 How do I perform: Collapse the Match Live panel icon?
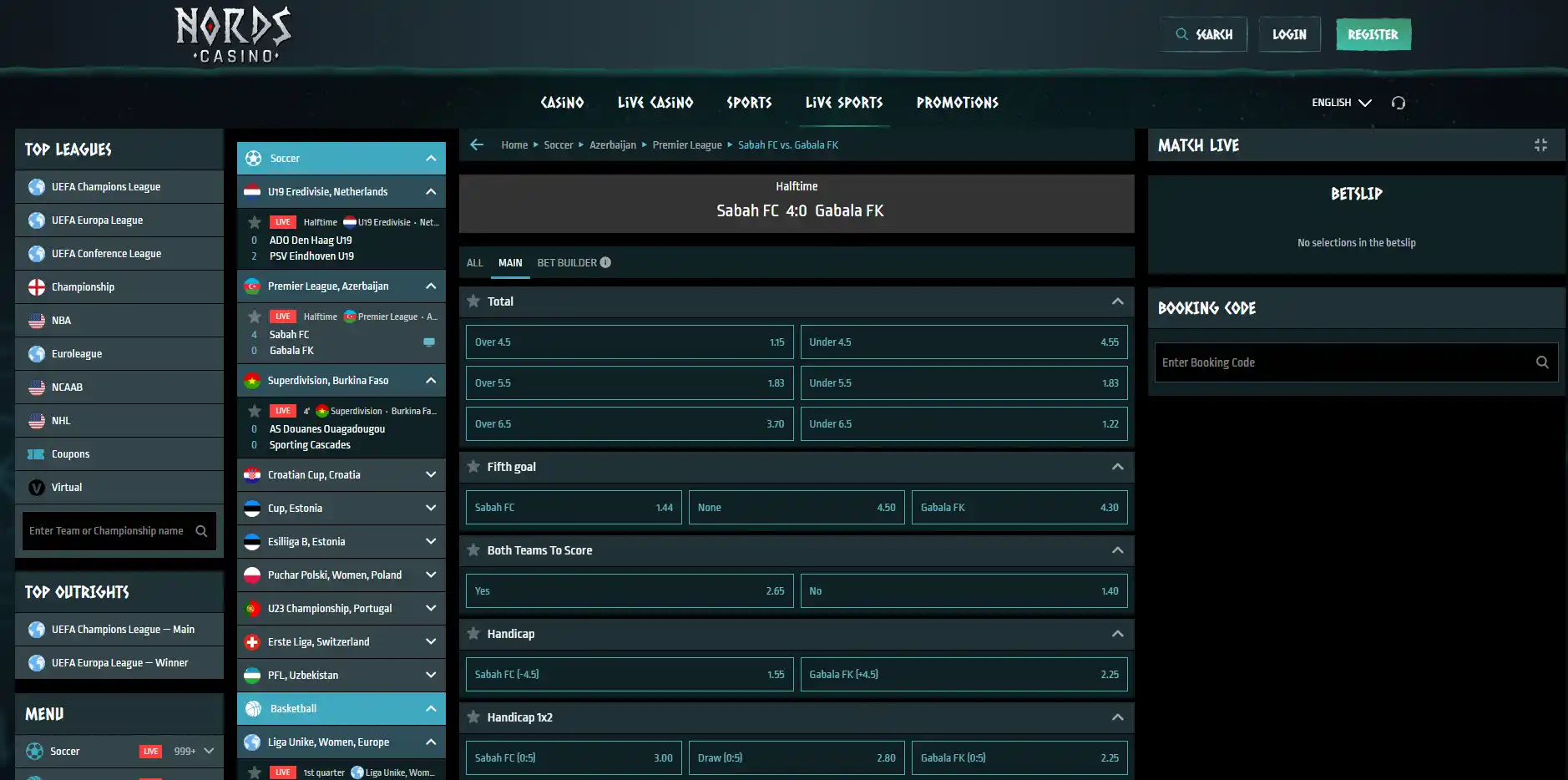point(1540,145)
